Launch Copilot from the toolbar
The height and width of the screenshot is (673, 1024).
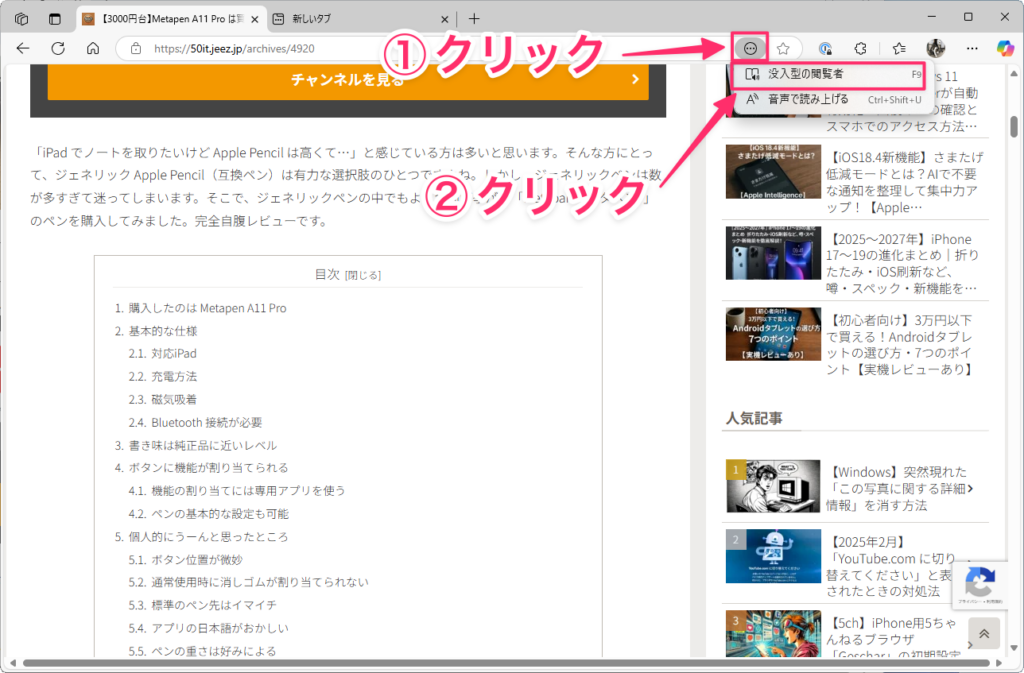[x=1006, y=48]
